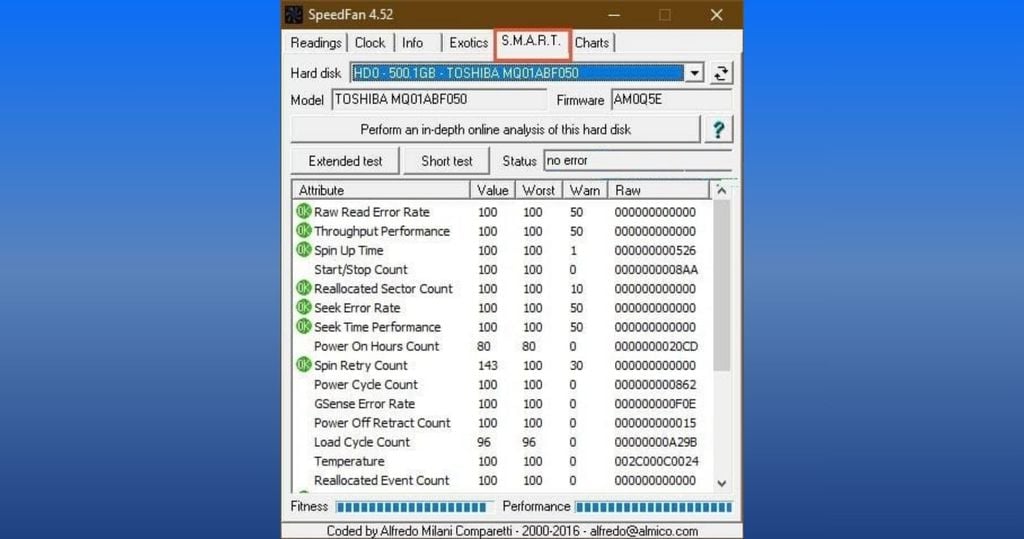This screenshot has height=539, width=1024.
Task: Start the Extended test
Action: pyautogui.click(x=345, y=161)
